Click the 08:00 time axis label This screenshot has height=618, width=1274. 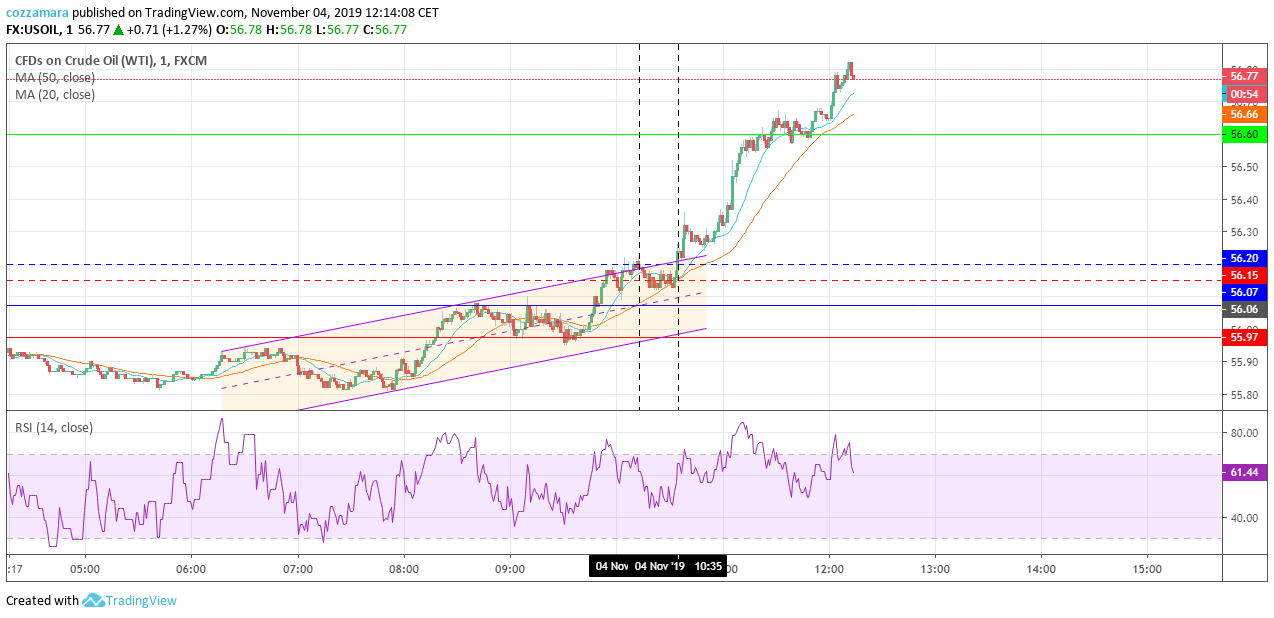pos(404,569)
